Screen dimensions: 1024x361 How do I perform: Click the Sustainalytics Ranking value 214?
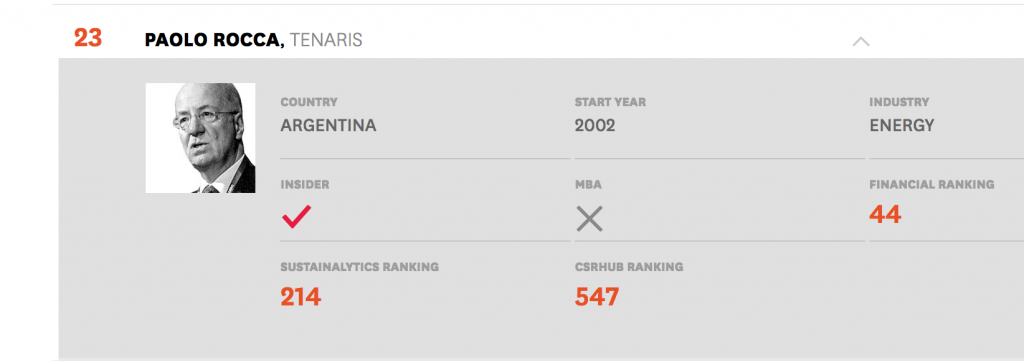(x=300, y=297)
